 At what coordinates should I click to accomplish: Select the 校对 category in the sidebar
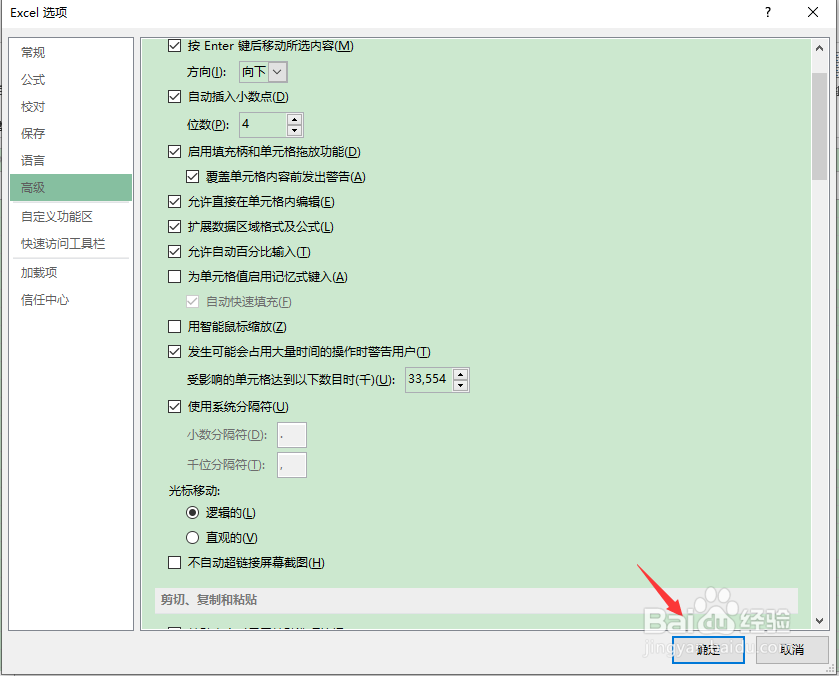33,106
